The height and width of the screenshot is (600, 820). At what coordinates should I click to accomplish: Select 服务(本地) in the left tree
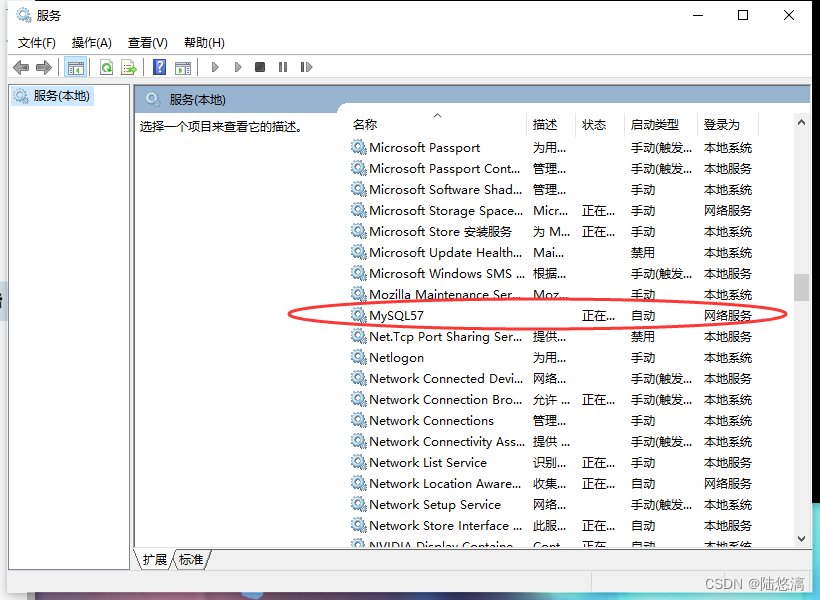point(61,96)
